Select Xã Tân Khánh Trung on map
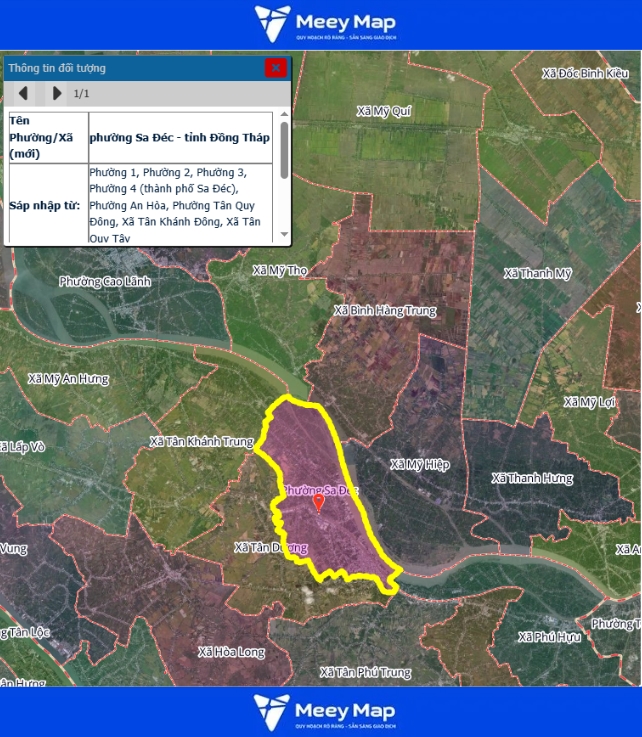The image size is (642, 737). 202,441
